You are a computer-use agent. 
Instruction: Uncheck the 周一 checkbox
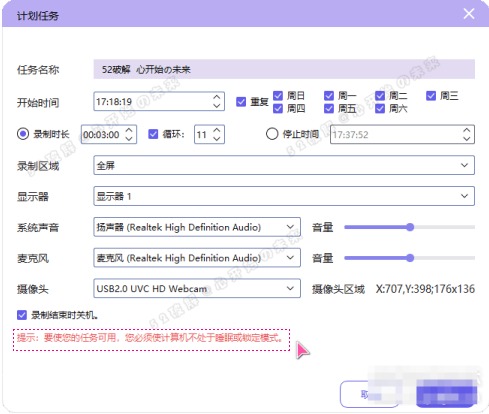329,96
